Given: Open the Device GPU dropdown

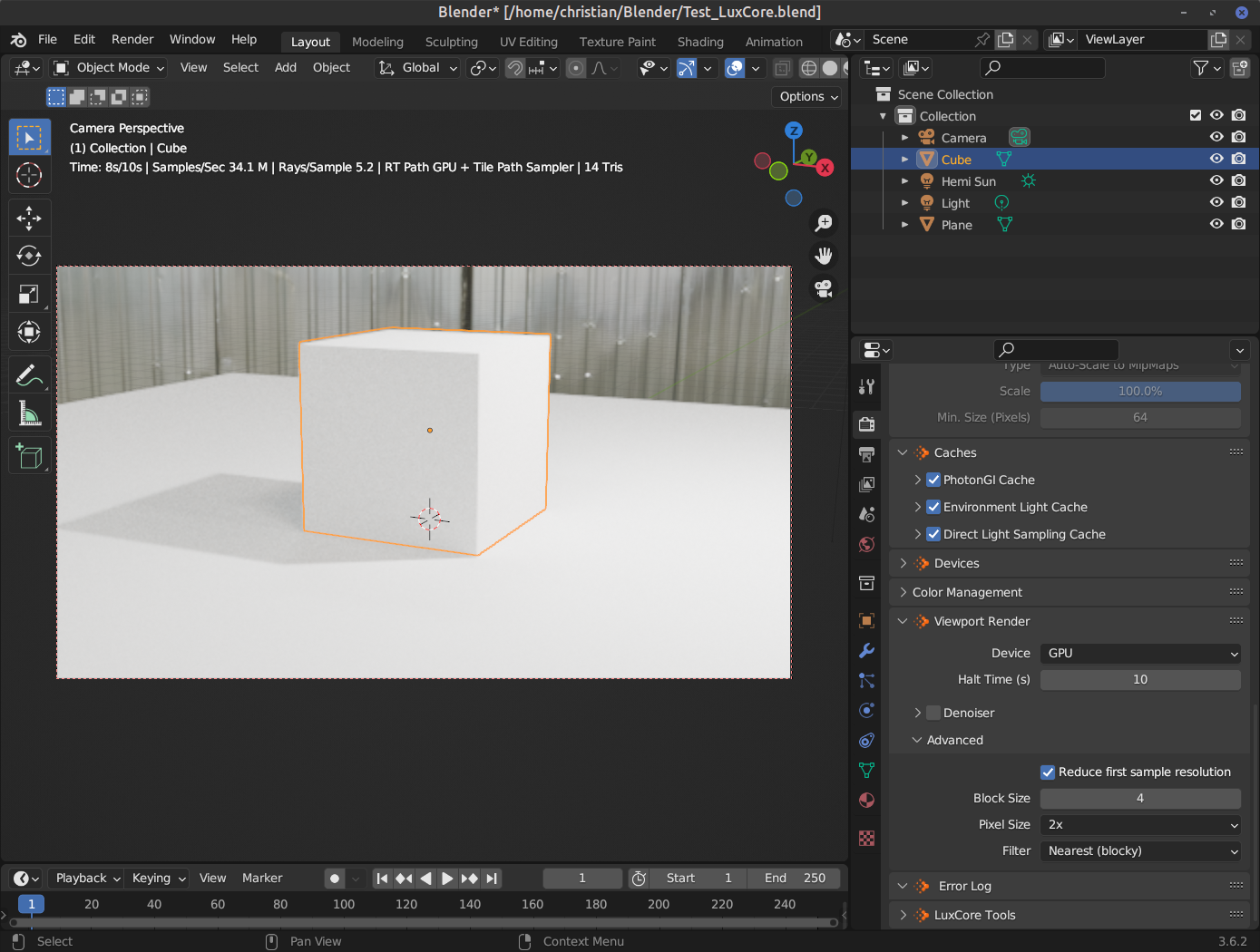Looking at the screenshot, I should [1140, 654].
